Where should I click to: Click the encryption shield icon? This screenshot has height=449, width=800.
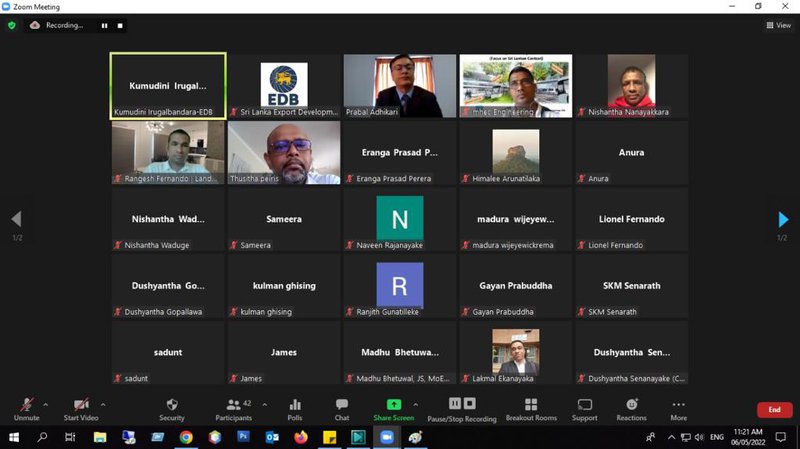[x=12, y=25]
